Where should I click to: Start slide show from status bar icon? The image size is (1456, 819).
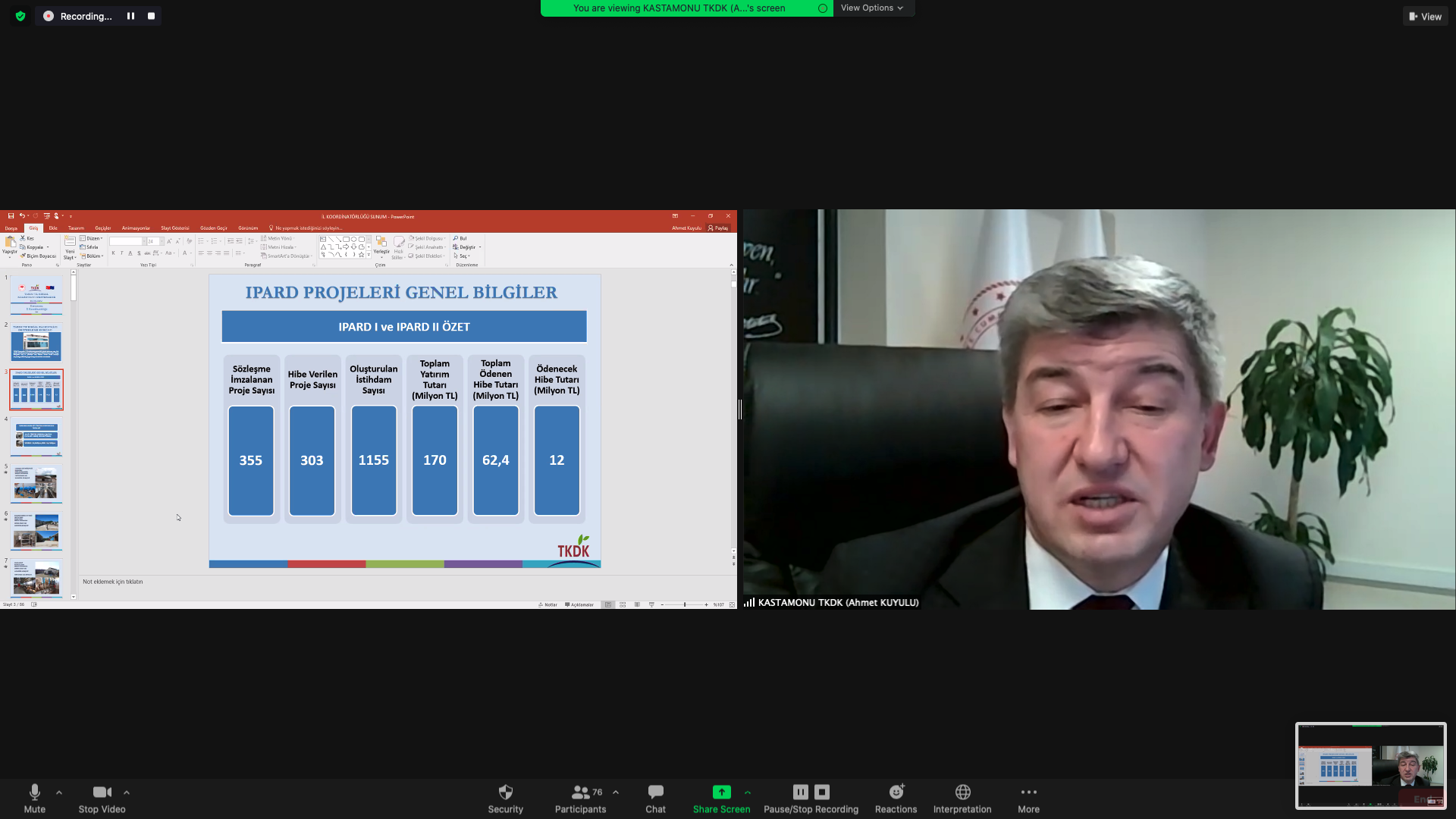[x=651, y=604]
